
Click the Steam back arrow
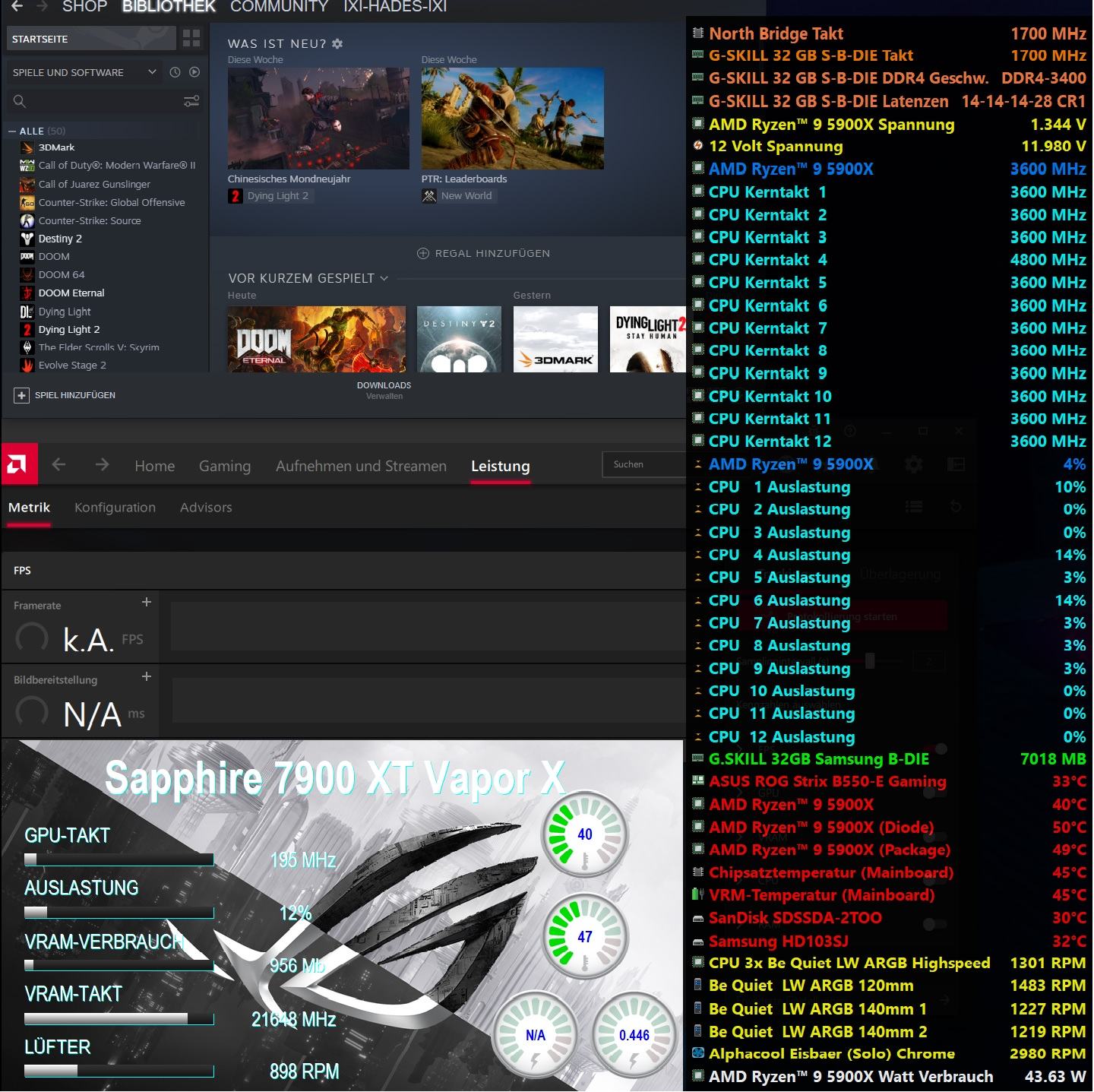(x=17, y=6)
